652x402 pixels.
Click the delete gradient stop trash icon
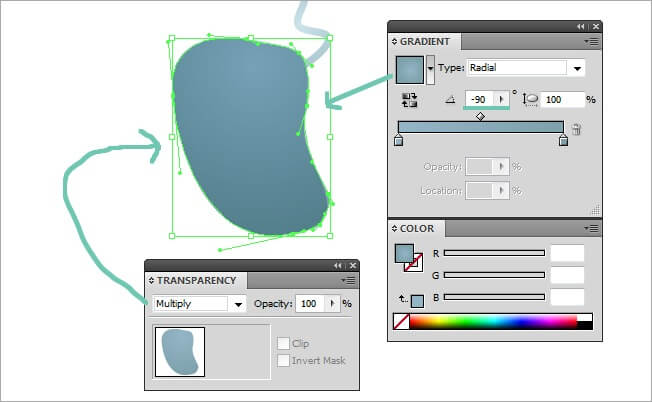click(x=576, y=129)
